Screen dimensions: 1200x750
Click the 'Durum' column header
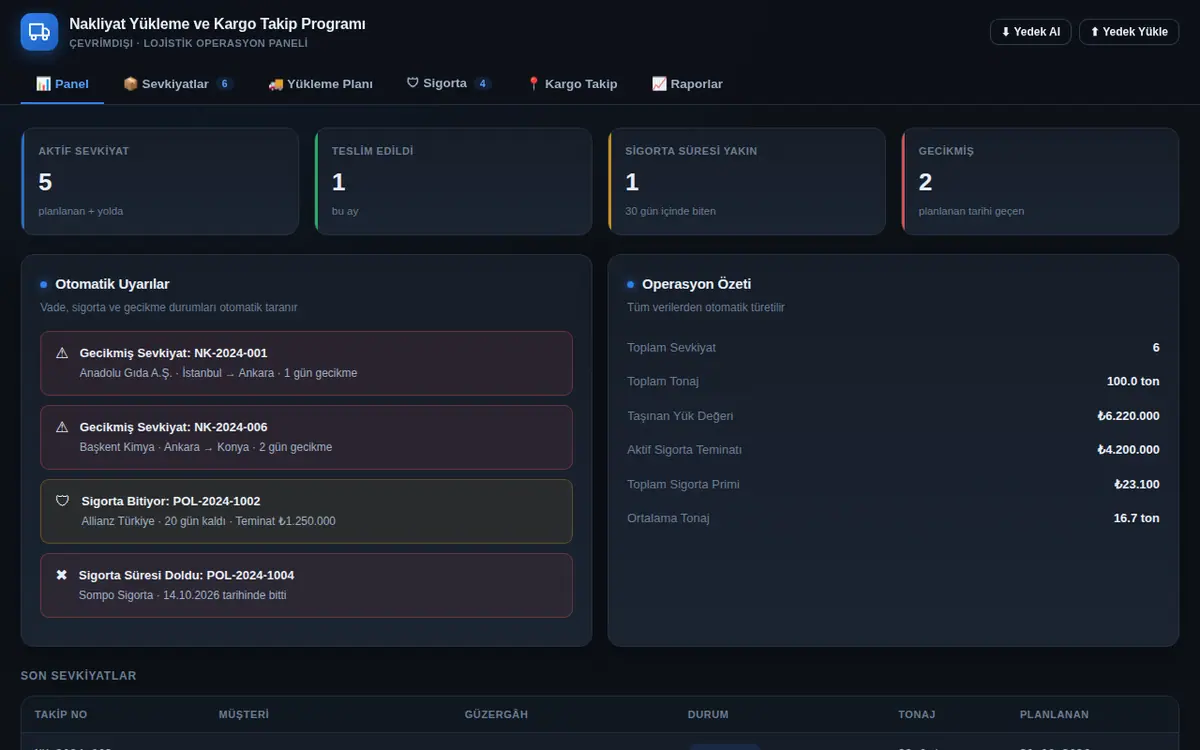708,715
